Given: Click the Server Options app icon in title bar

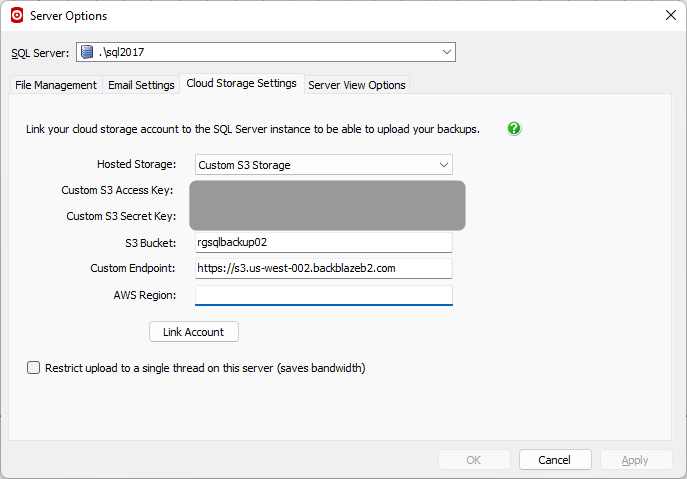Looking at the screenshot, I should coord(17,16).
